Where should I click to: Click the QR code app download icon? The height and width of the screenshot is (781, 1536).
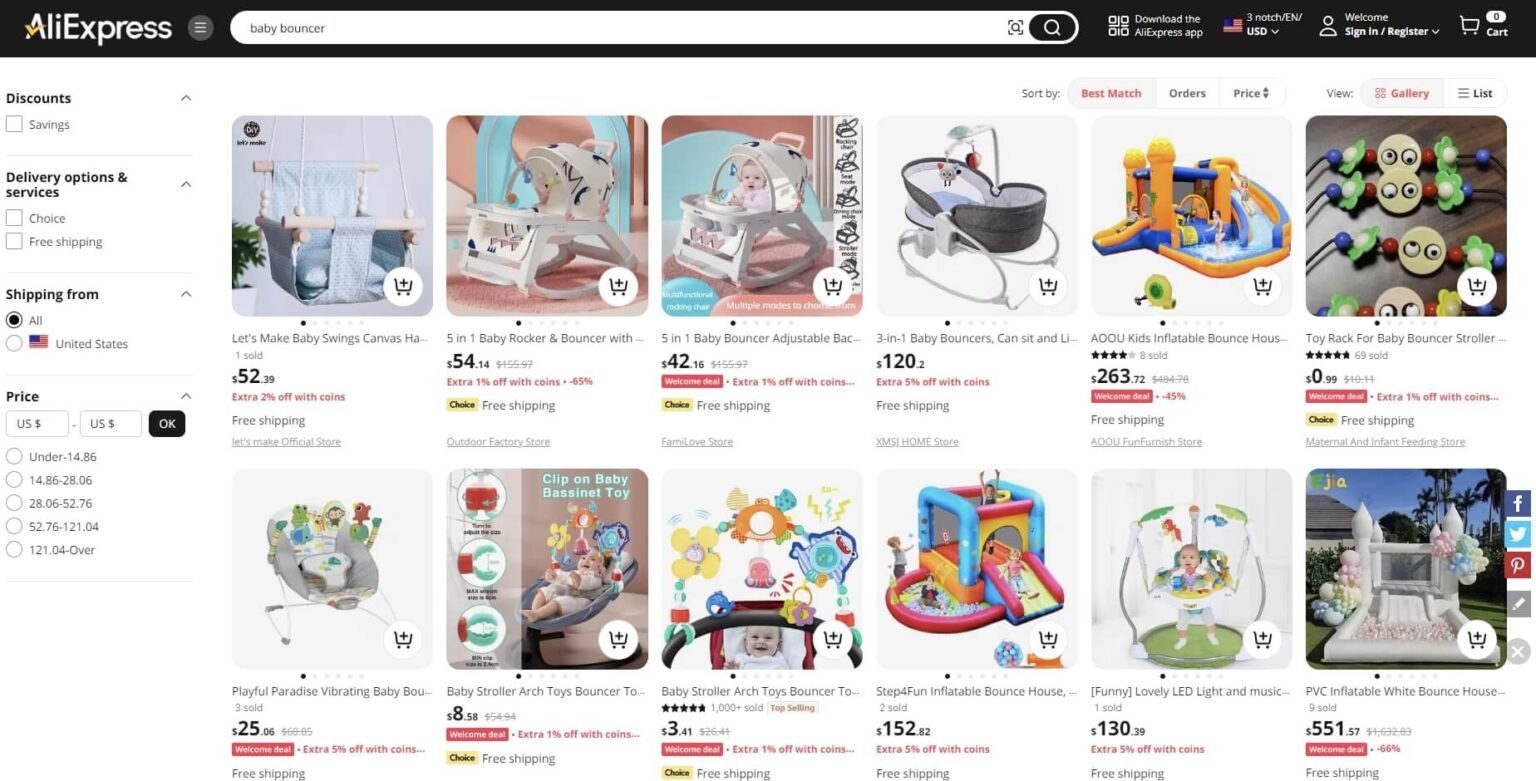[x=1118, y=26]
